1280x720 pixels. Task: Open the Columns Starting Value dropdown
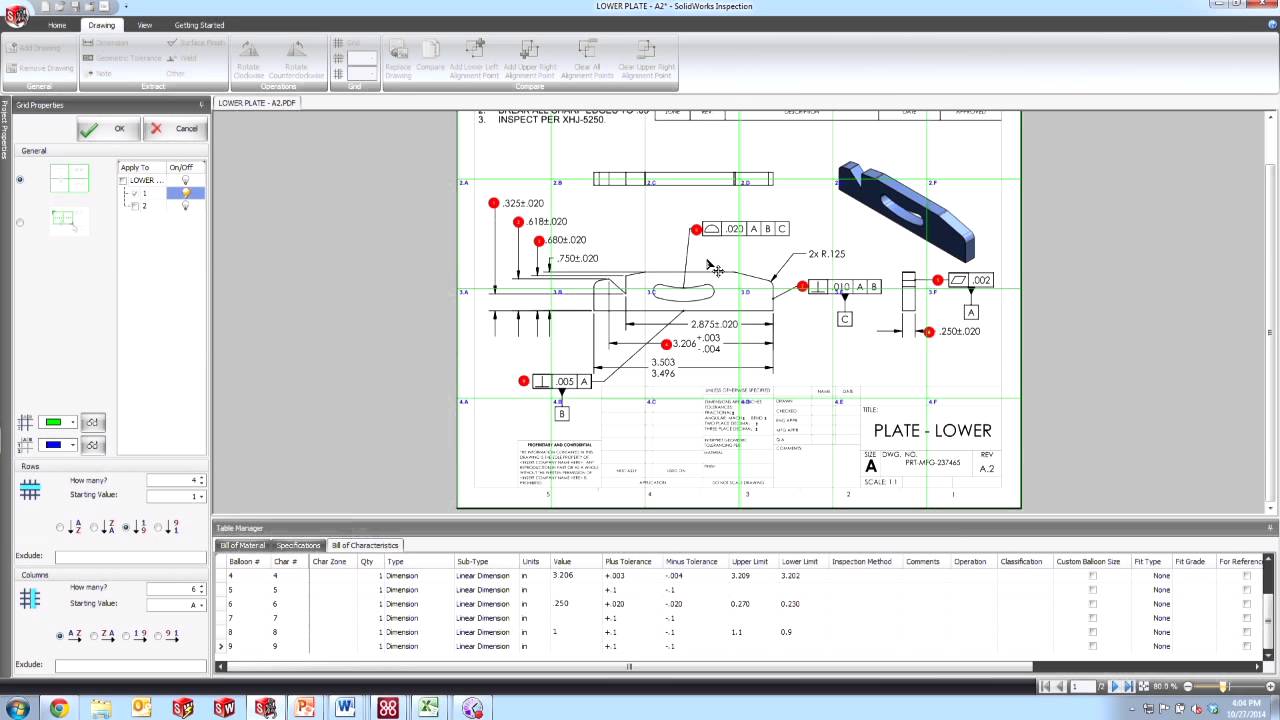201,606
